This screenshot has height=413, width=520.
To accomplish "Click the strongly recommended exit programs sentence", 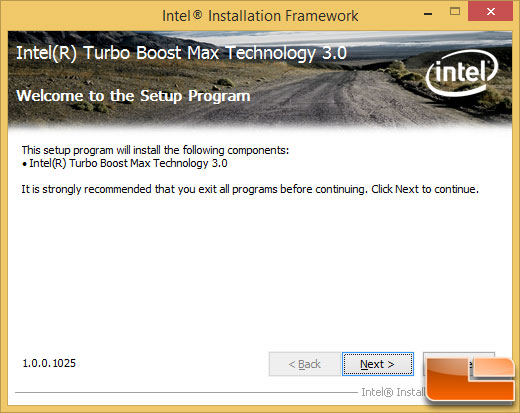I will (250, 189).
